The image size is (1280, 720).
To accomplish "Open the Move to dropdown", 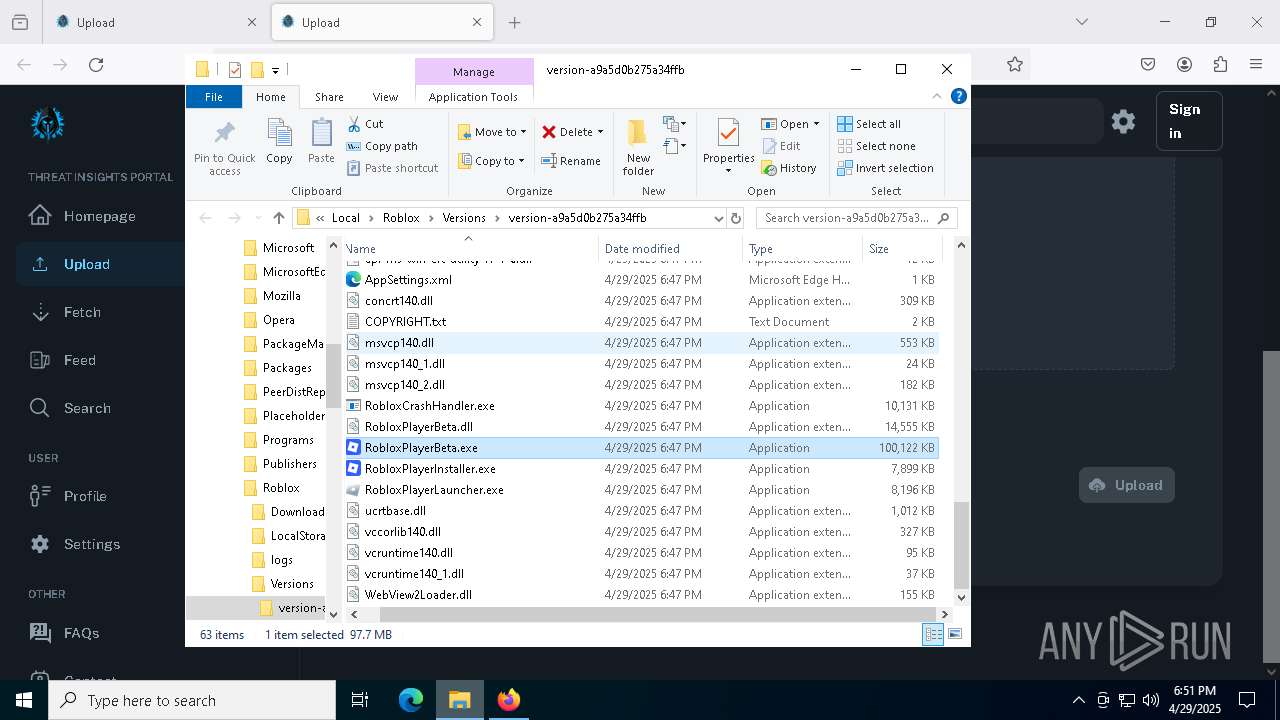I will pyautogui.click(x=492, y=132).
